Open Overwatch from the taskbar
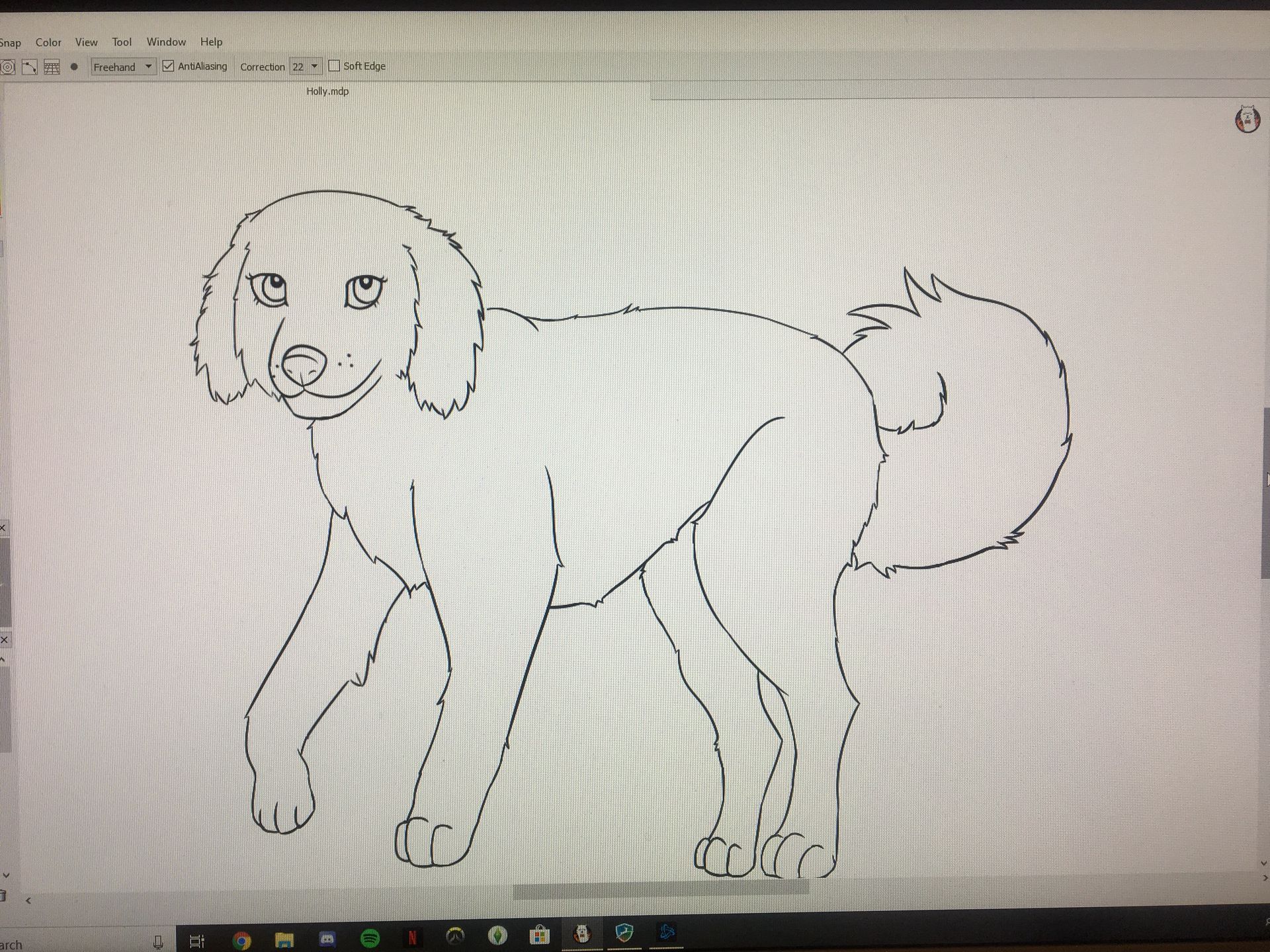Image resolution: width=1270 pixels, height=952 pixels. (x=455, y=936)
